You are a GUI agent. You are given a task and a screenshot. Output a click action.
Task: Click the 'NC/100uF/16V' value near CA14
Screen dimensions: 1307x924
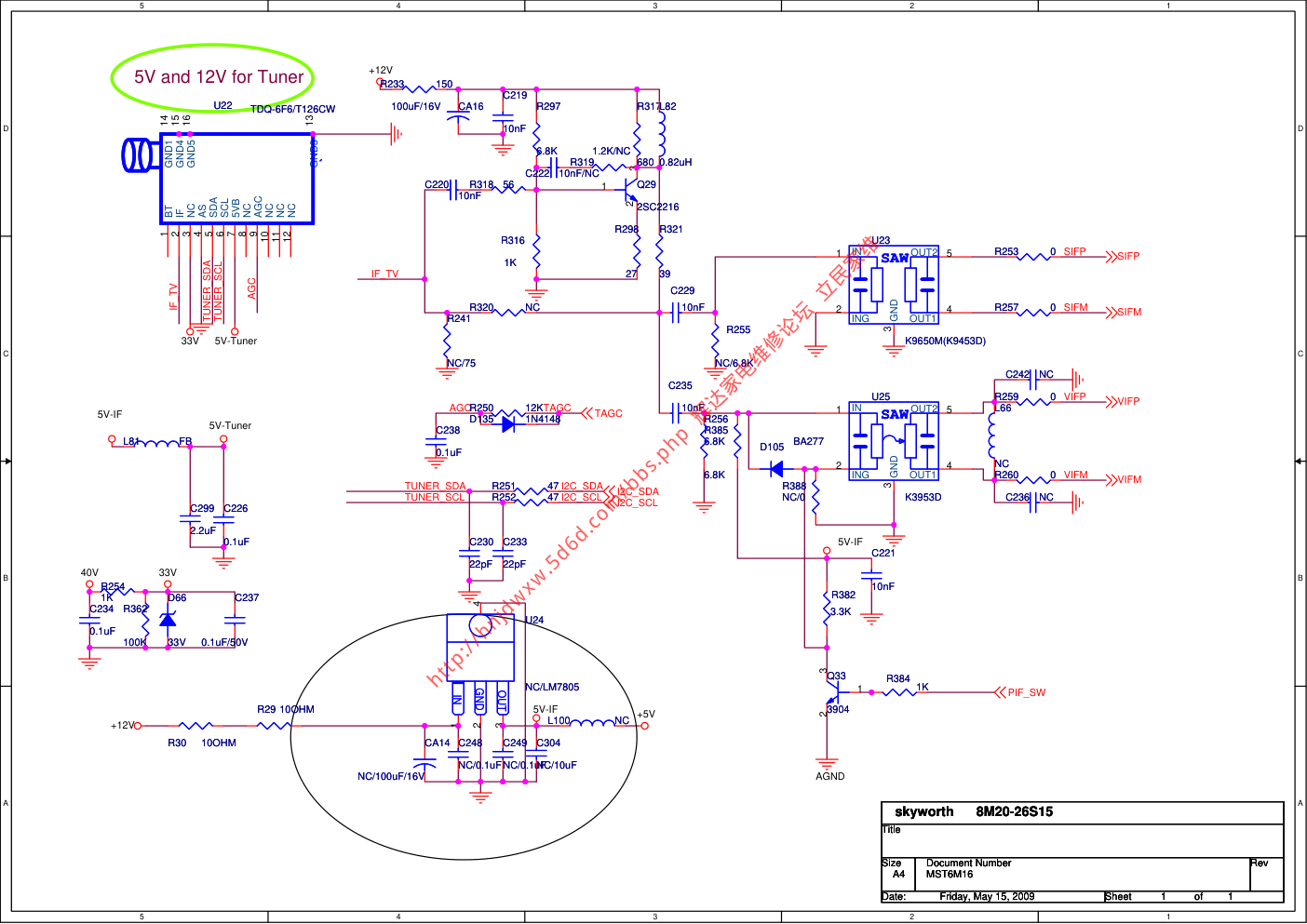pos(391,776)
